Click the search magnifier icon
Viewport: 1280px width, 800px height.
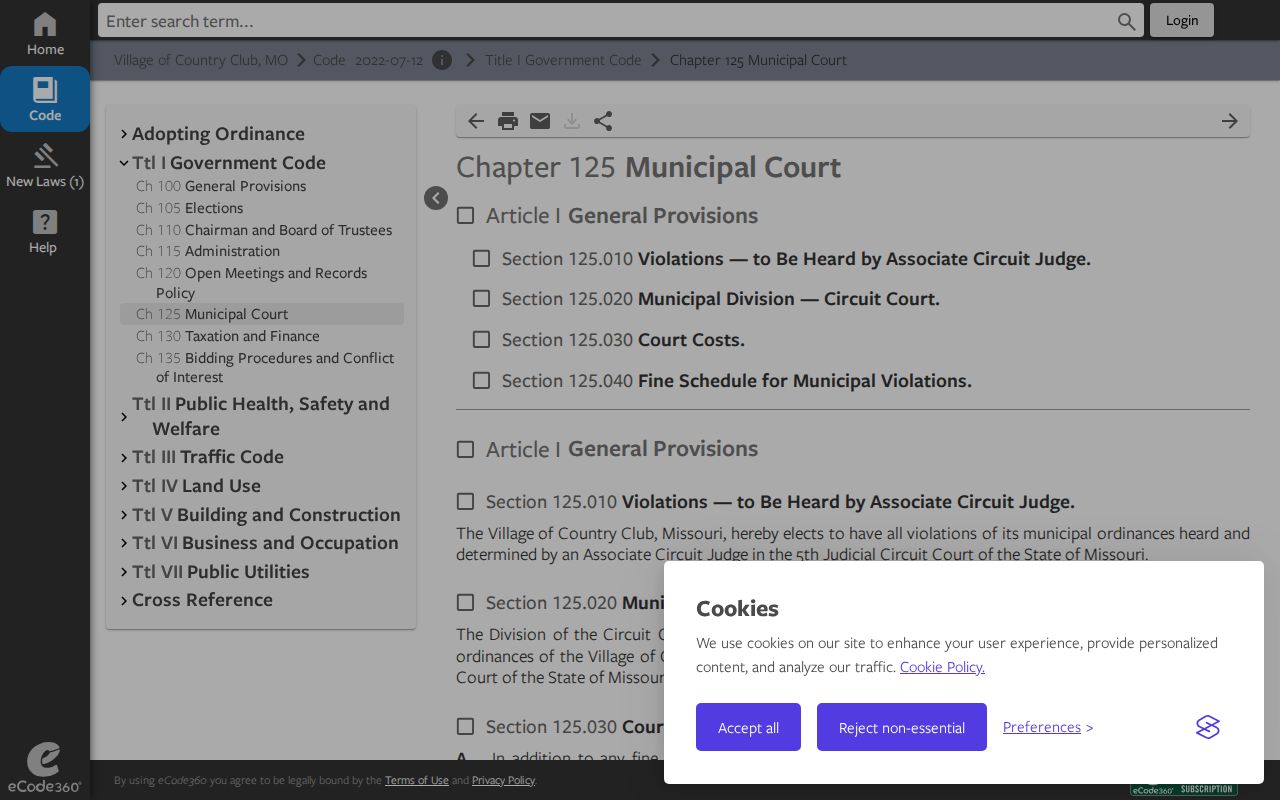[x=1127, y=21]
